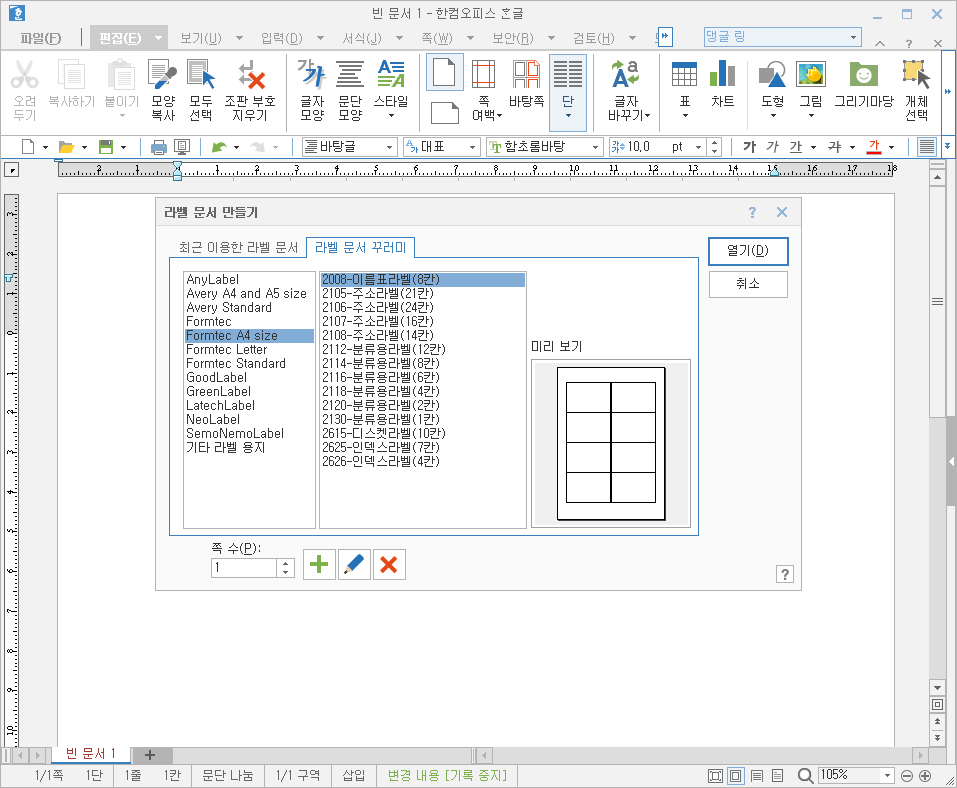Image resolution: width=957 pixels, height=788 pixels.
Task: Click the Print icon in quick toolbar
Action: click(x=158, y=146)
